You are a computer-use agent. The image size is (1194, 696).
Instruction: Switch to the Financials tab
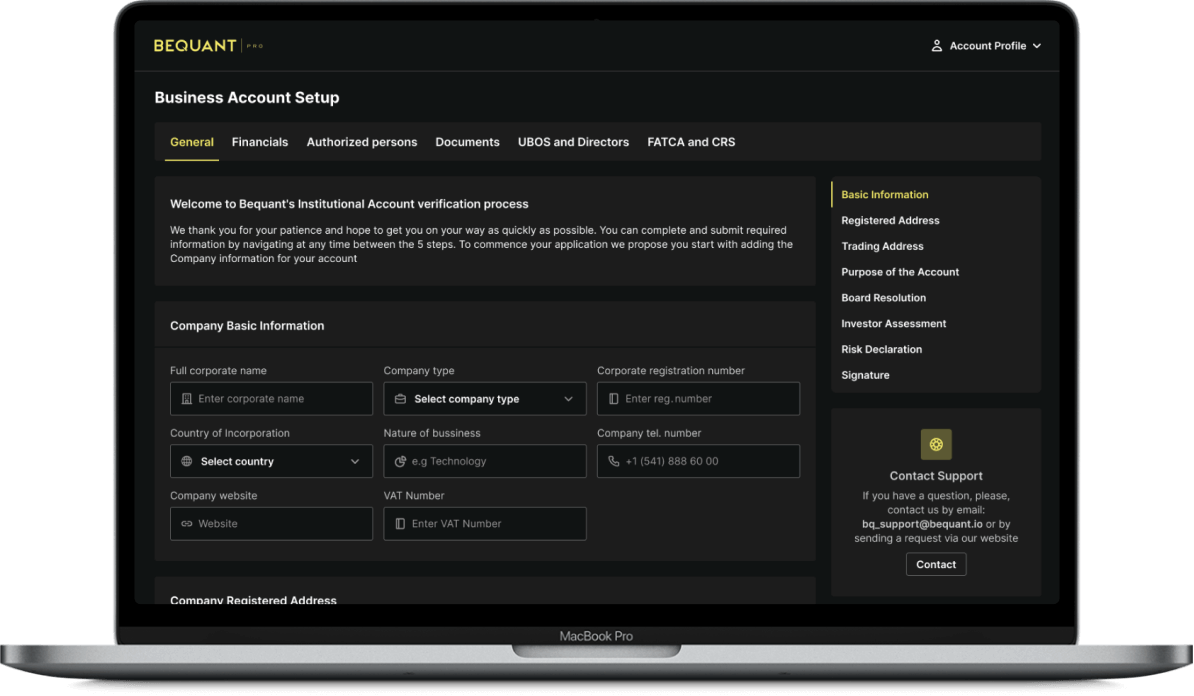pyautogui.click(x=260, y=142)
